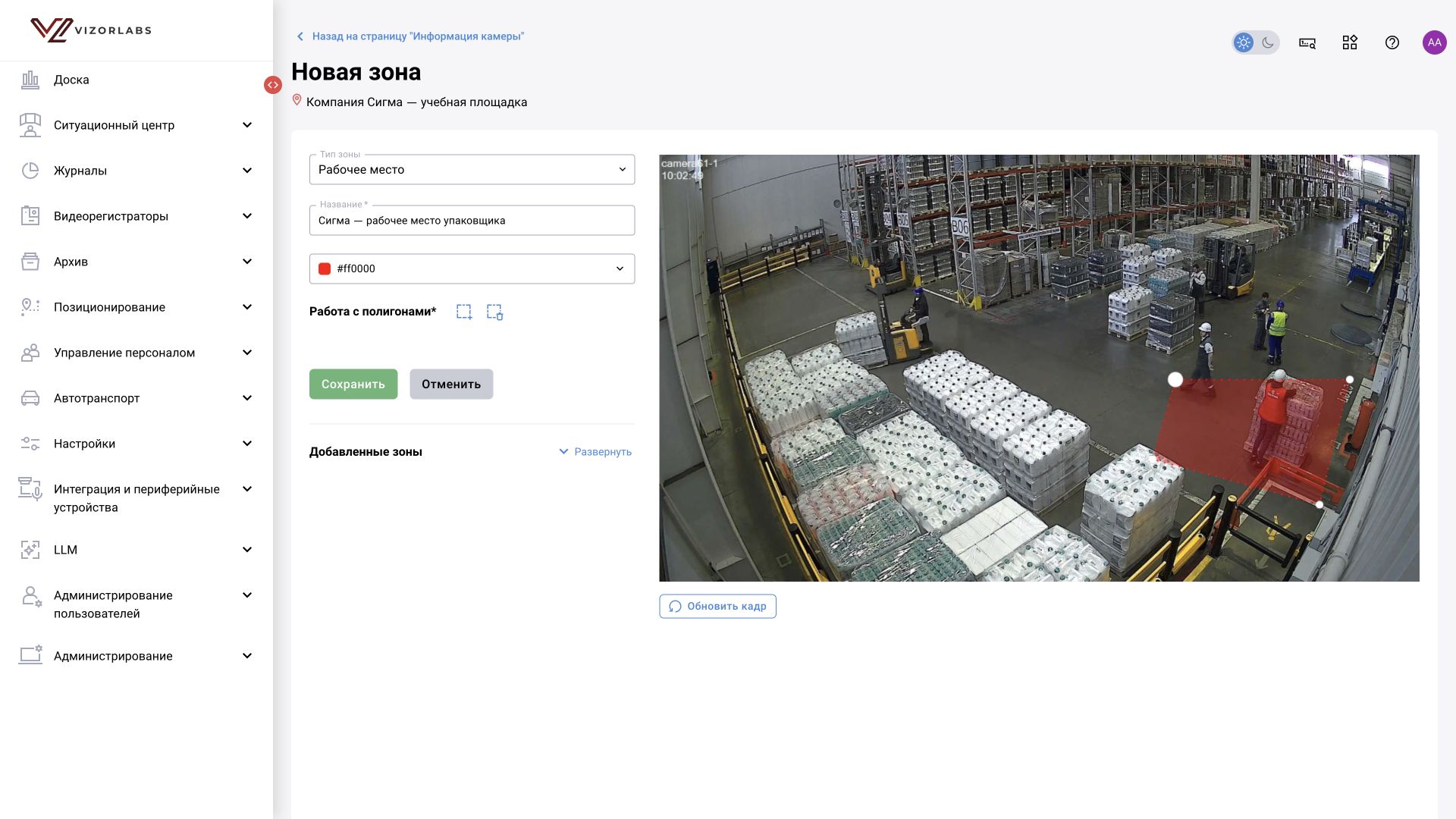Expand the Добавленные зоны list via Развернуть
1456x819 pixels.
[x=595, y=452]
